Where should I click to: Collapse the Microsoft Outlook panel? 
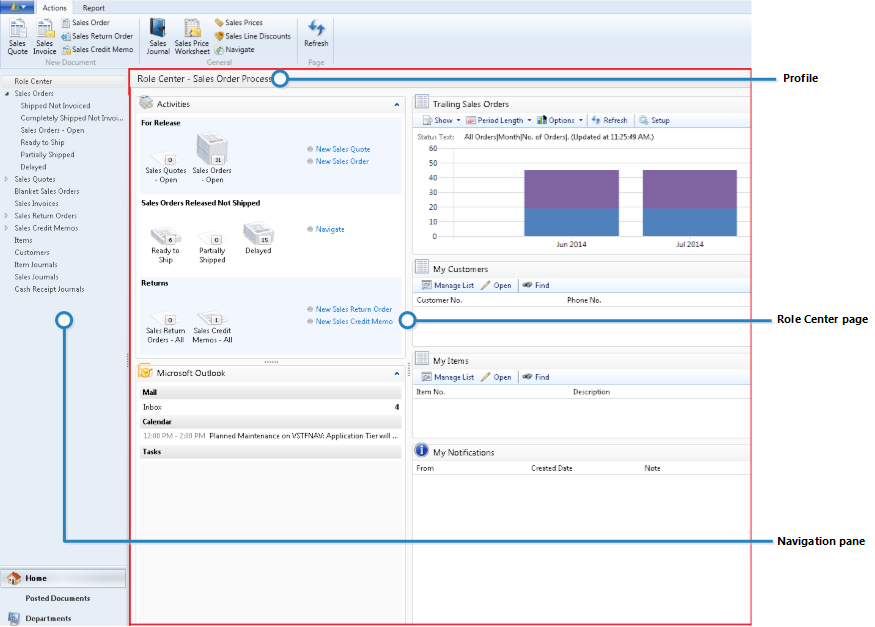397,376
